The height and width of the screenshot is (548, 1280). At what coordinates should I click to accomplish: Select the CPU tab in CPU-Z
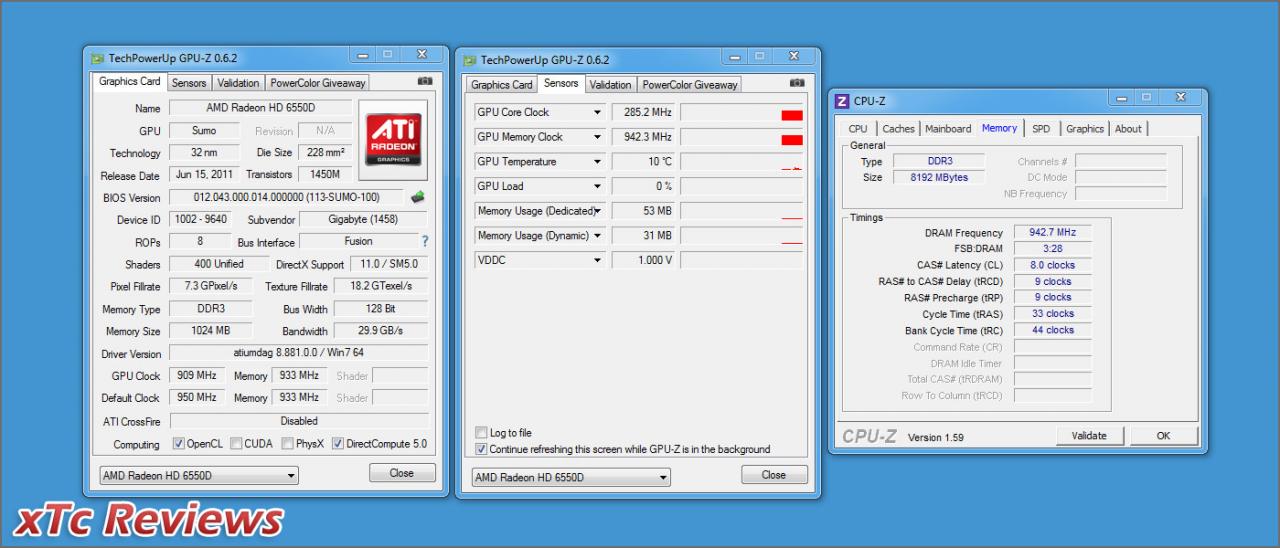pos(858,128)
